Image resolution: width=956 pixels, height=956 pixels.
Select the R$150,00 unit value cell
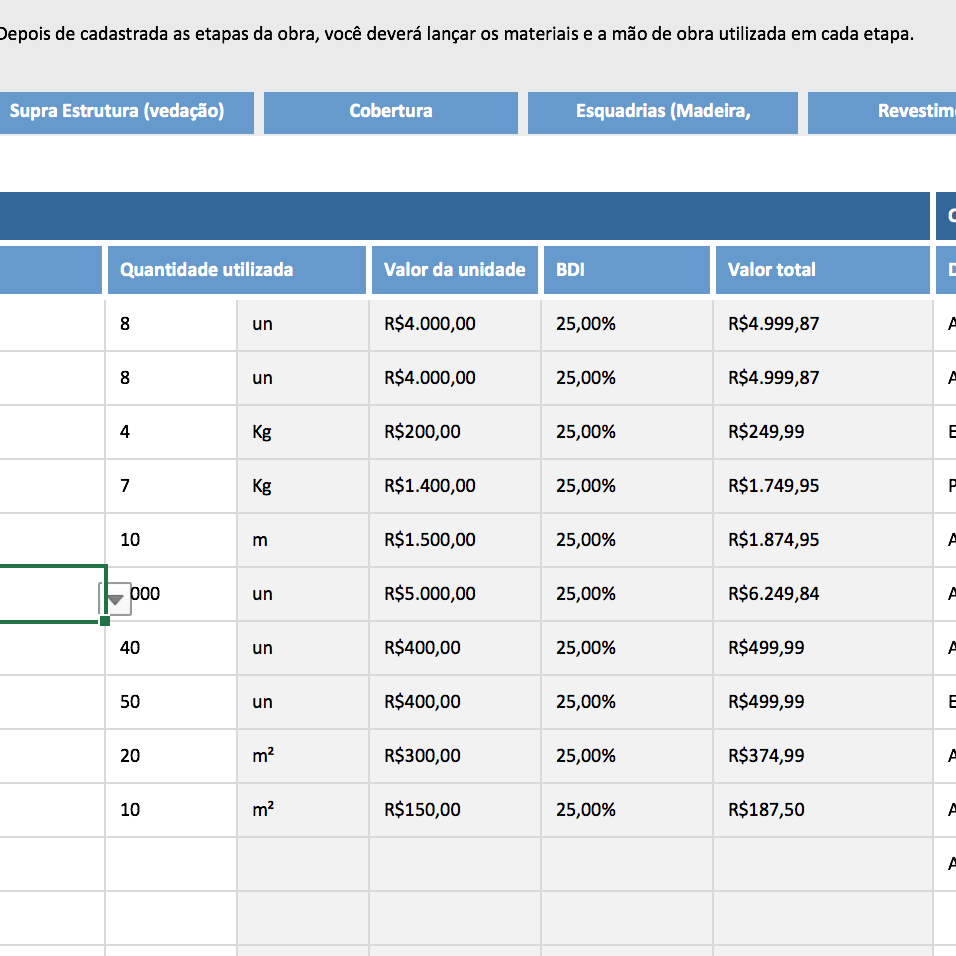(454, 810)
